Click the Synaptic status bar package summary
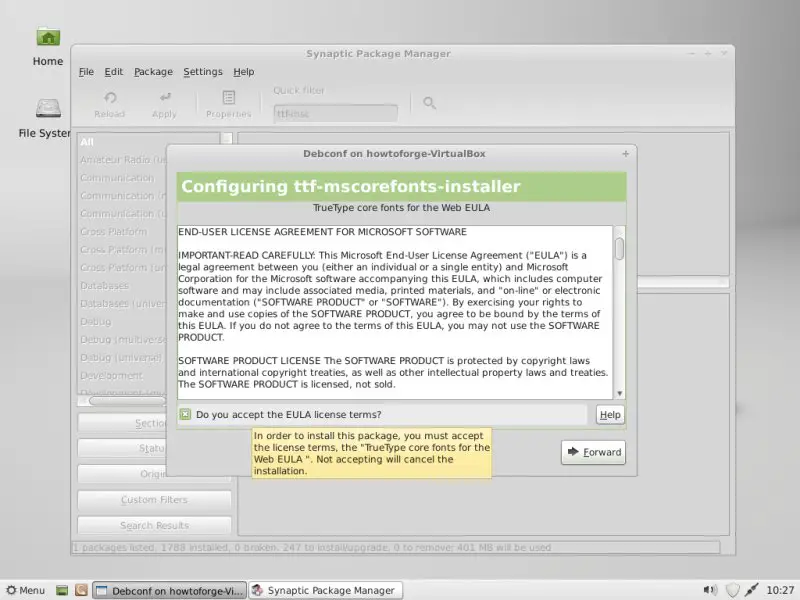Image resolution: width=800 pixels, height=600 pixels. pyautogui.click(x=311, y=547)
